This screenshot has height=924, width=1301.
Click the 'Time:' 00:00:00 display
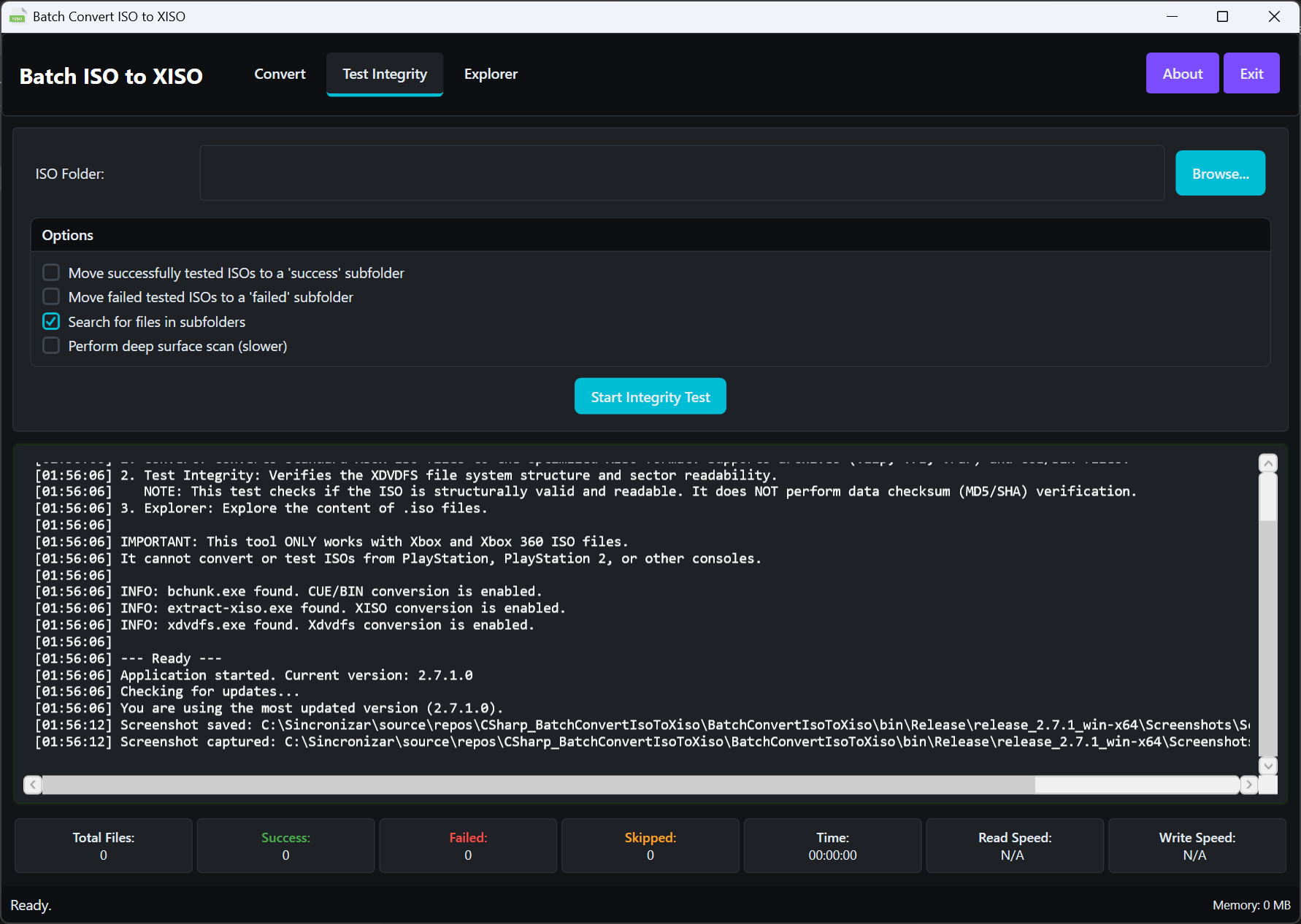point(832,846)
